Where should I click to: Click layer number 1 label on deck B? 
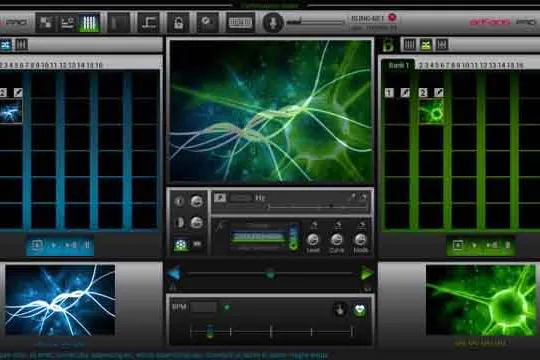[x=389, y=92]
